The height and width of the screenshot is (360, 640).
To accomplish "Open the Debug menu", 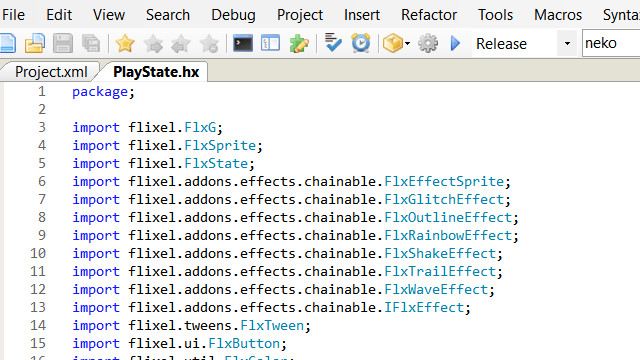I will 233,15.
